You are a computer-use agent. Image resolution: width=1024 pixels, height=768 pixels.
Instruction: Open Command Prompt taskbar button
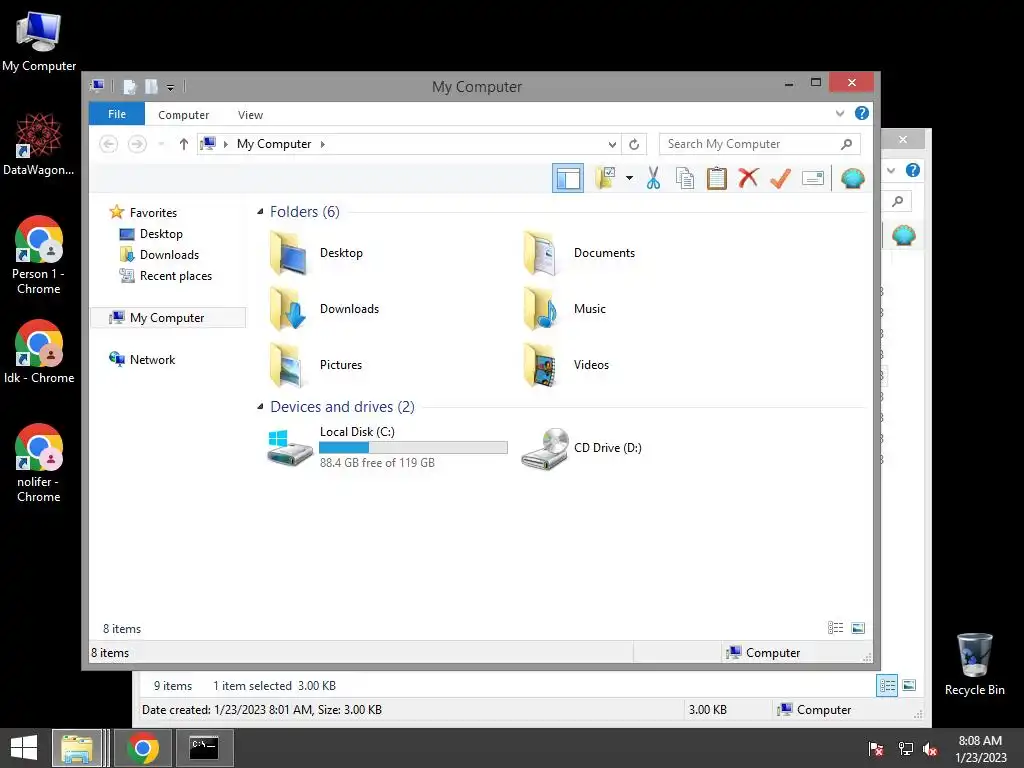point(204,748)
